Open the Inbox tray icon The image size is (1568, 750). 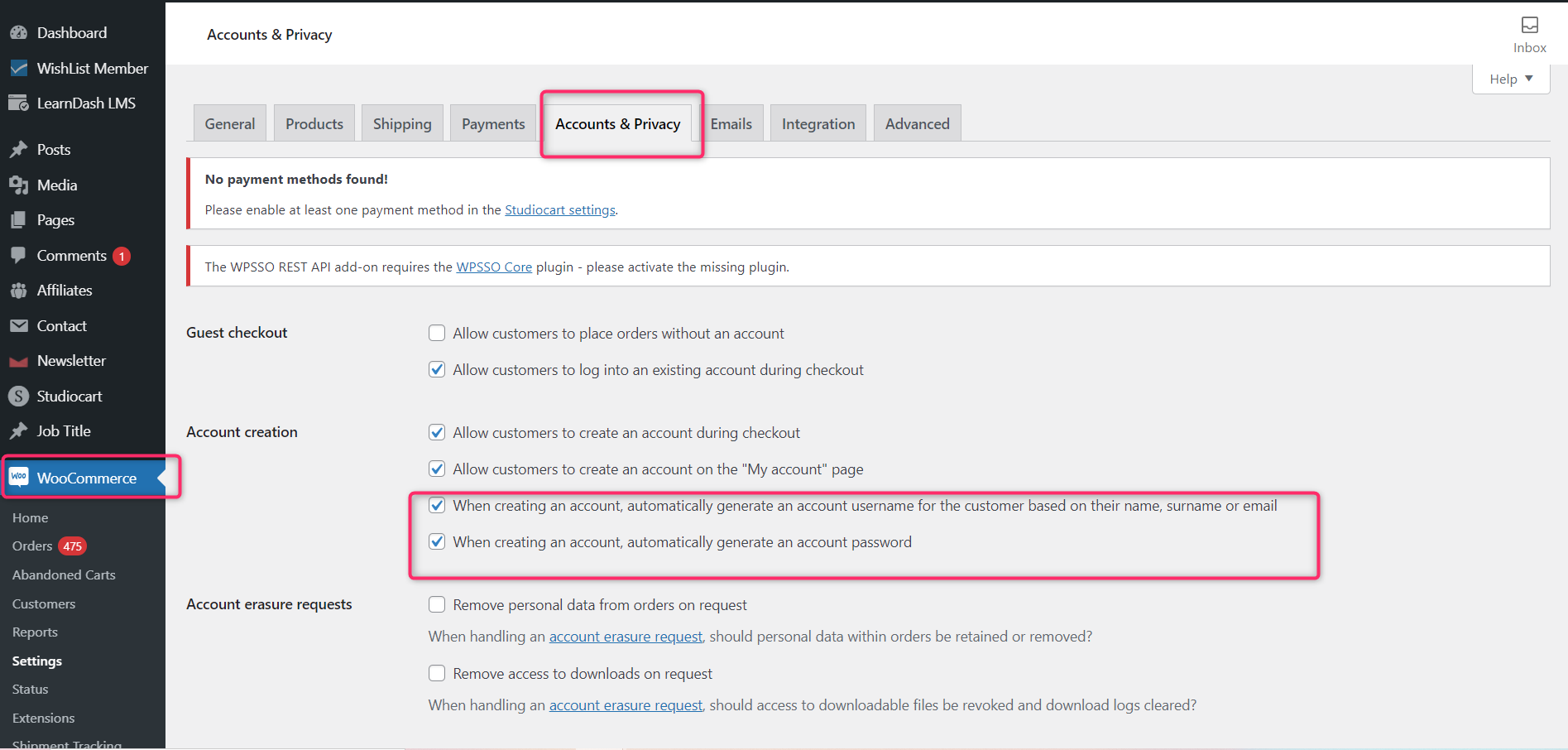[1530, 25]
